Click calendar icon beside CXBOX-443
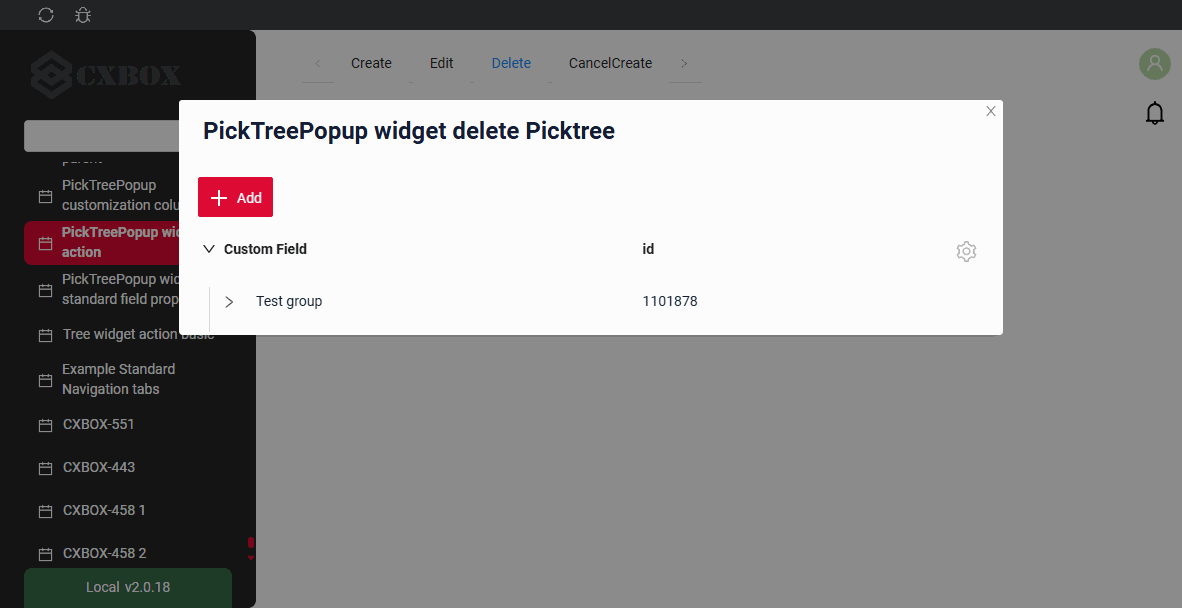The width and height of the screenshot is (1182, 608). tap(45, 469)
